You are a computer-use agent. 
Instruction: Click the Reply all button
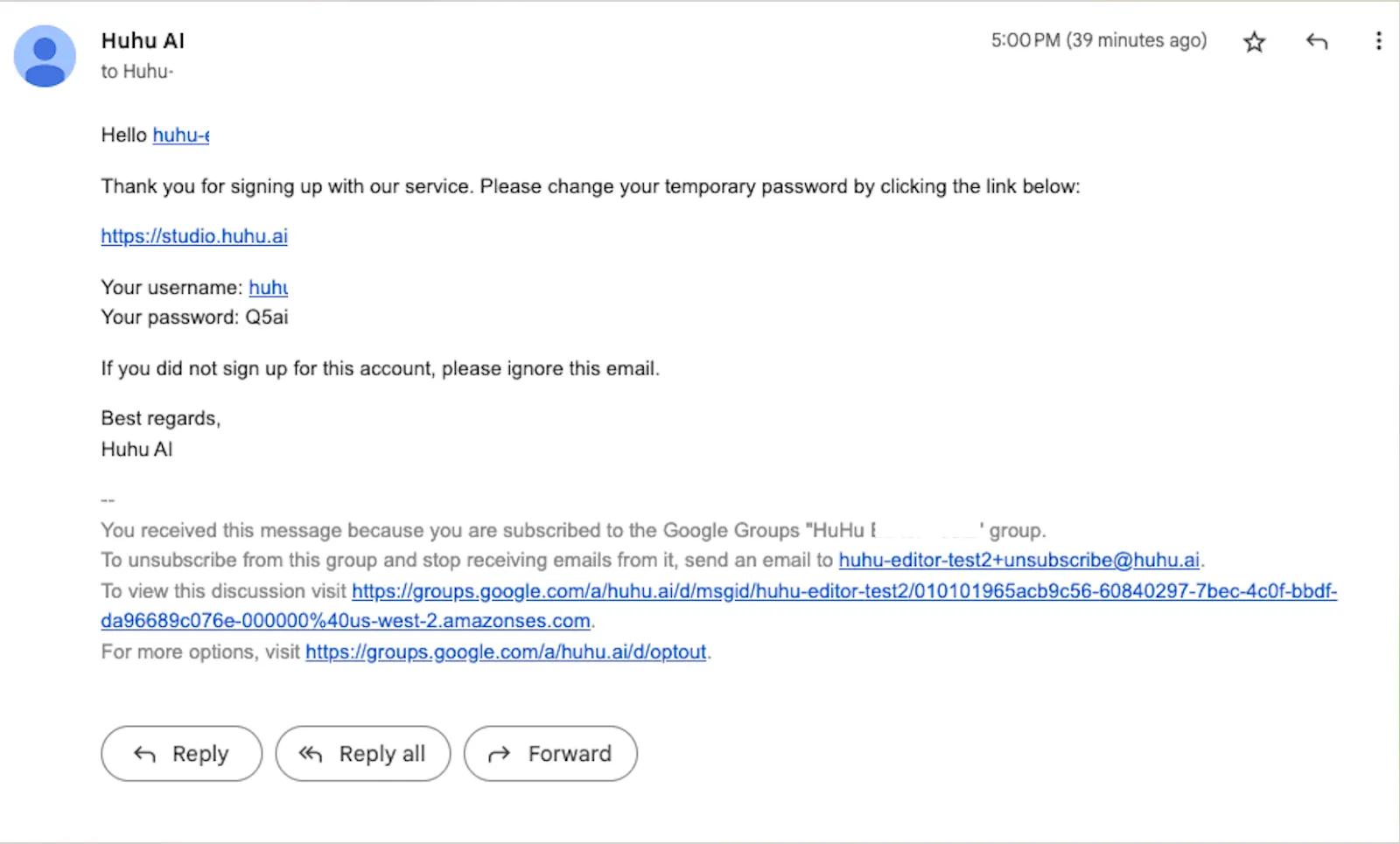[x=363, y=753]
